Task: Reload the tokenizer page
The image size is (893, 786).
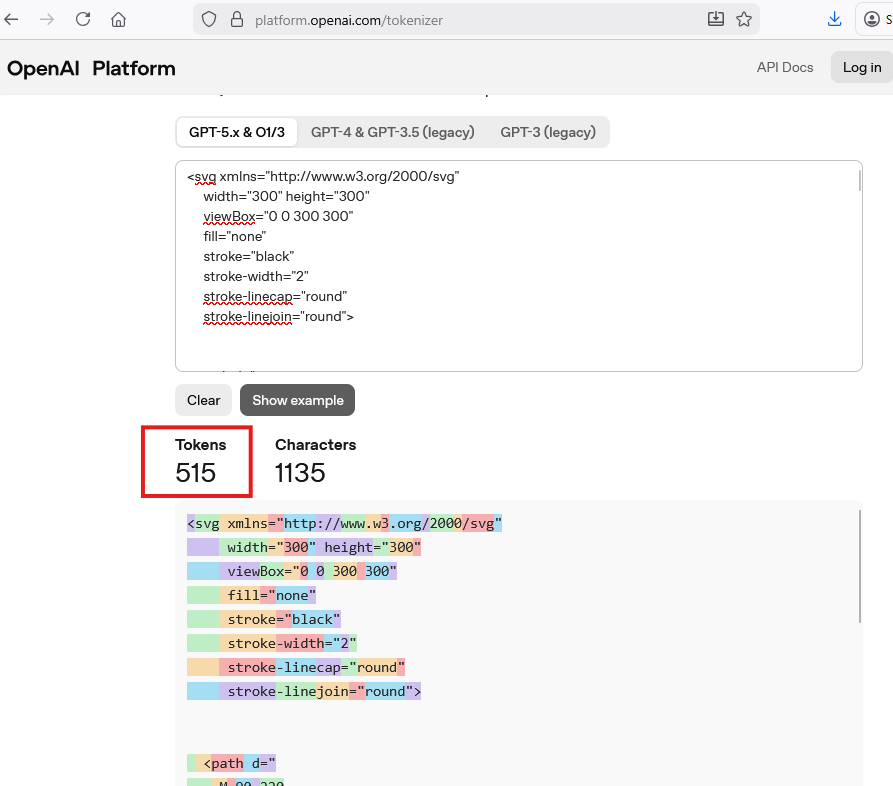Action: pyautogui.click(x=82, y=19)
